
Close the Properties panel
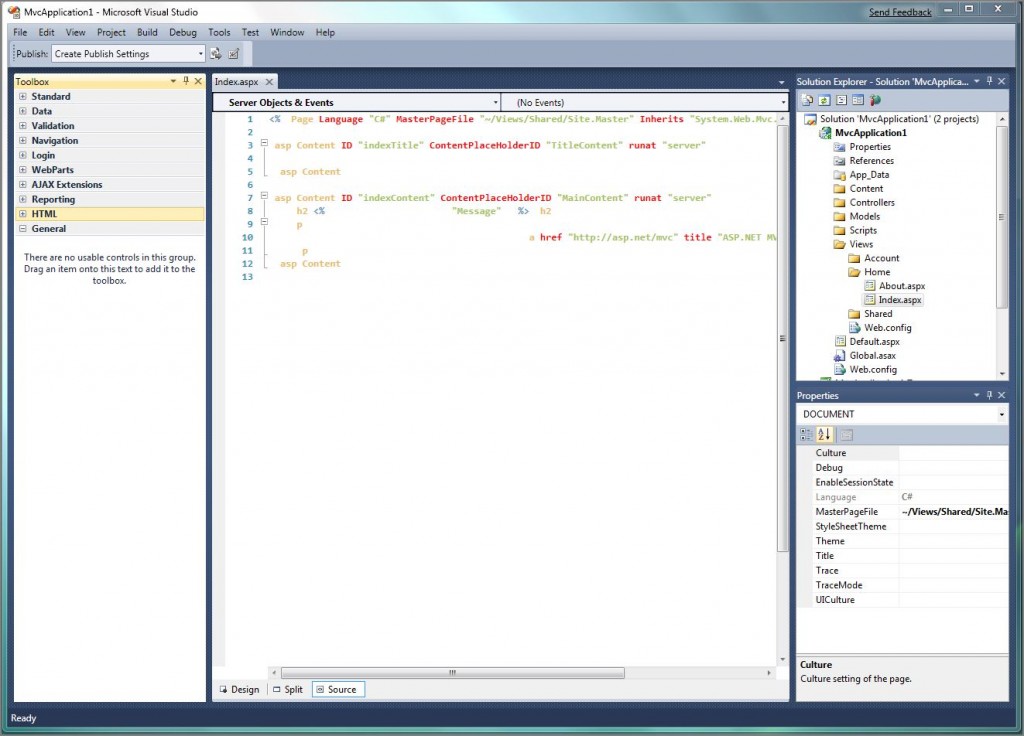tap(1002, 395)
